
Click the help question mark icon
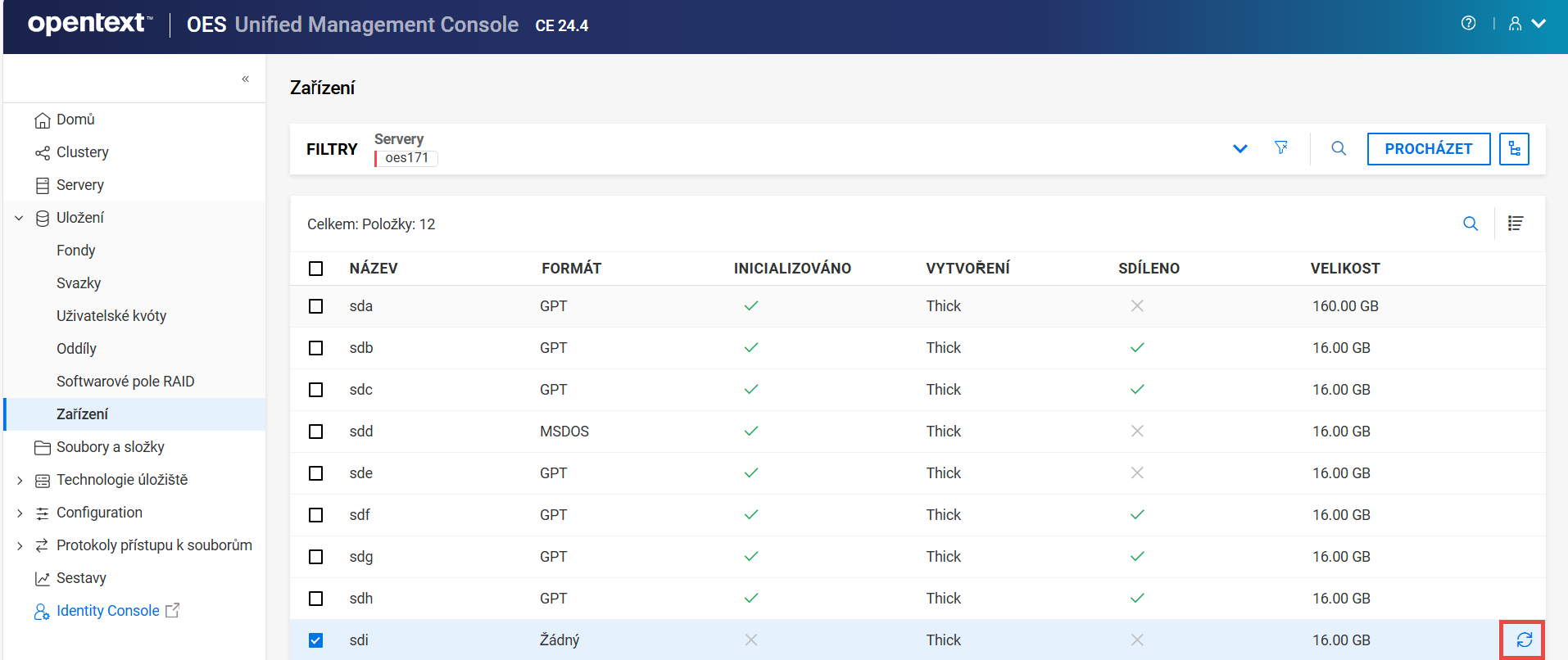pos(1468,24)
